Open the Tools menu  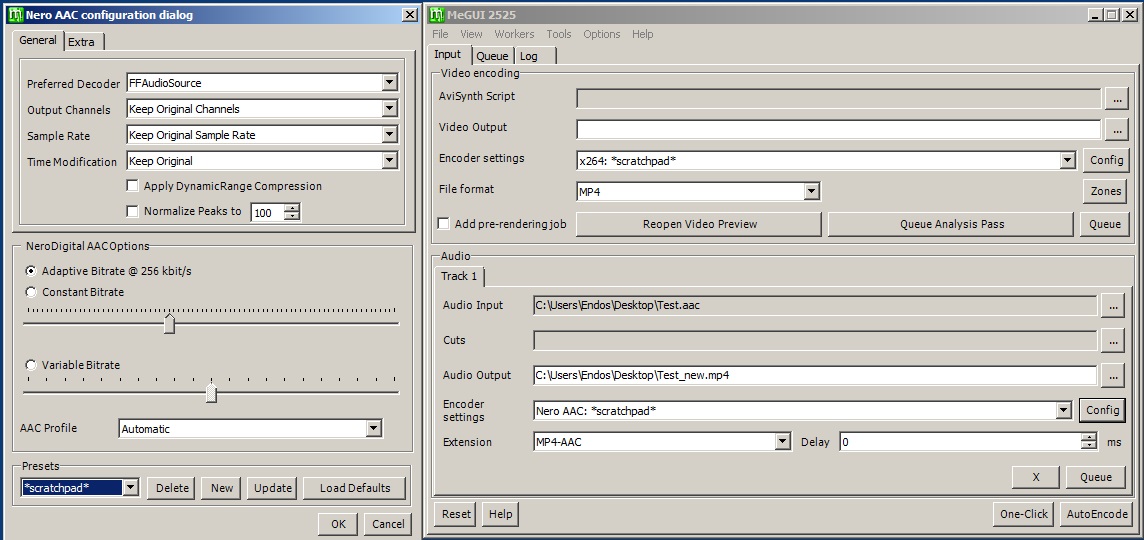click(559, 34)
